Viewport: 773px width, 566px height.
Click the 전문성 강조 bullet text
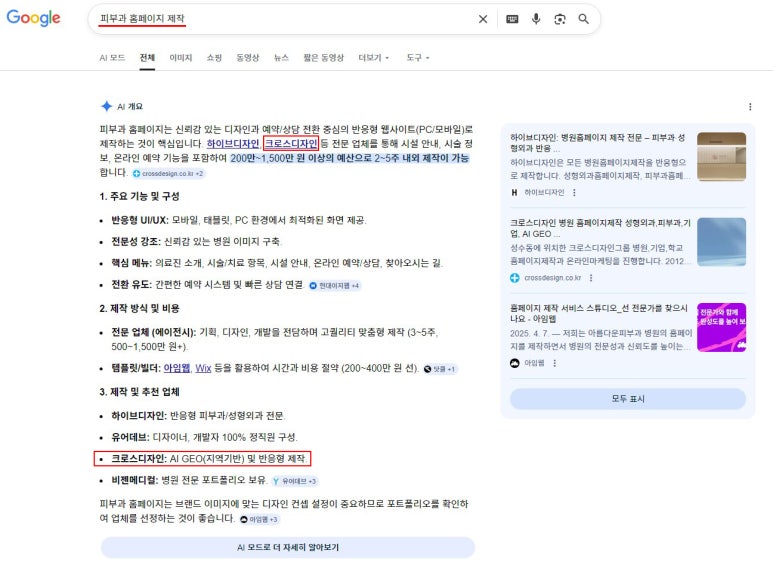(197, 242)
